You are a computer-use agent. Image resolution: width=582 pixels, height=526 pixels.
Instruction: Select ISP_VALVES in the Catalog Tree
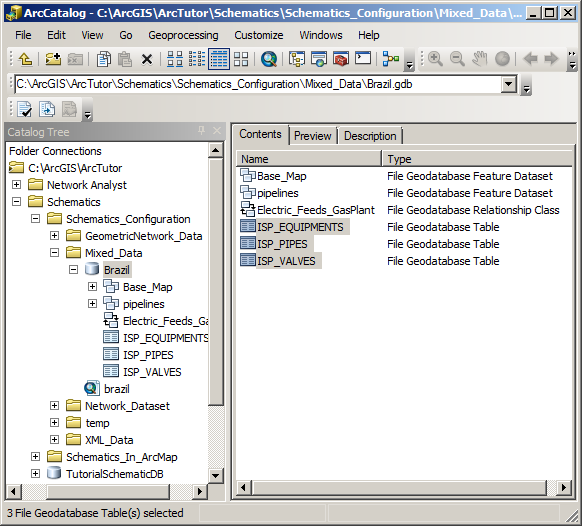[x=152, y=372]
